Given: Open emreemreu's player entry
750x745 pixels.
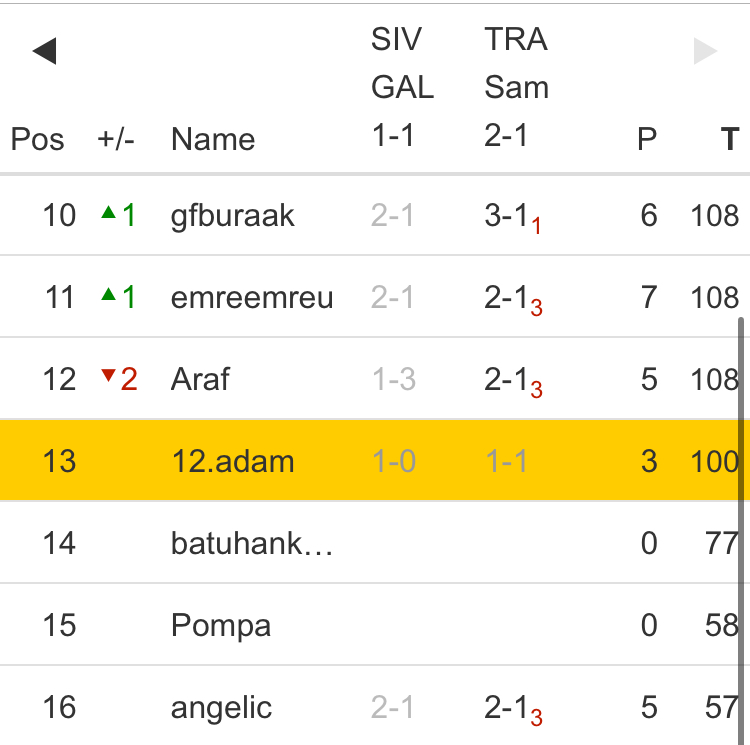Looking at the screenshot, I should (252, 297).
